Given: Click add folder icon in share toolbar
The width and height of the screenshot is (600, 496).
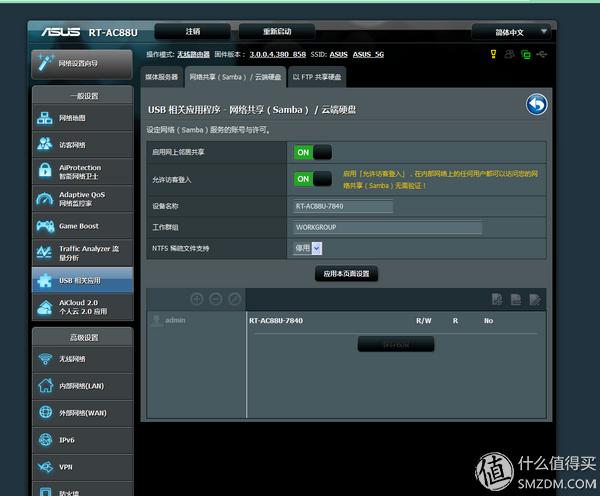Looking at the screenshot, I should (497, 299).
